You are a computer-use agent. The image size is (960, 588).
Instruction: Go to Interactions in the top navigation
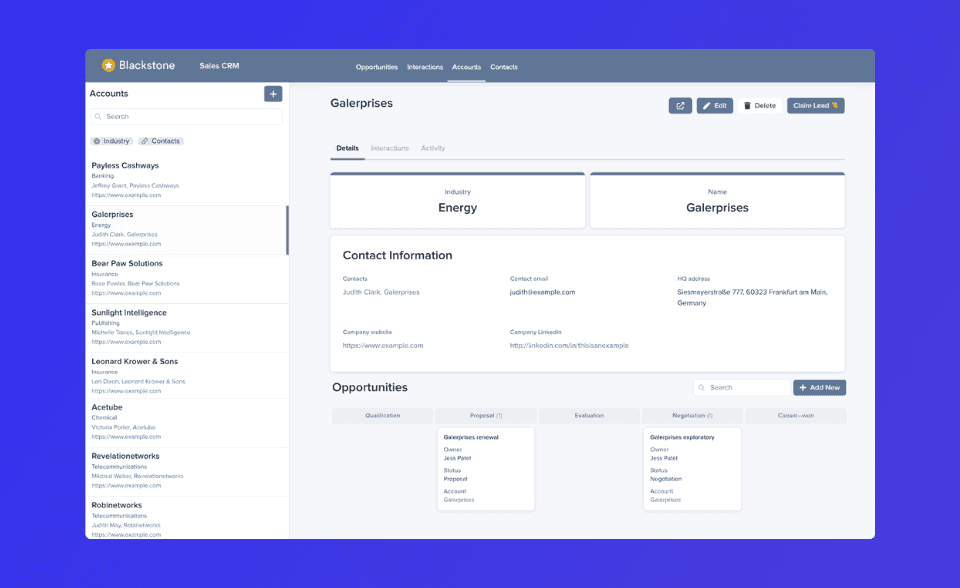[425, 67]
